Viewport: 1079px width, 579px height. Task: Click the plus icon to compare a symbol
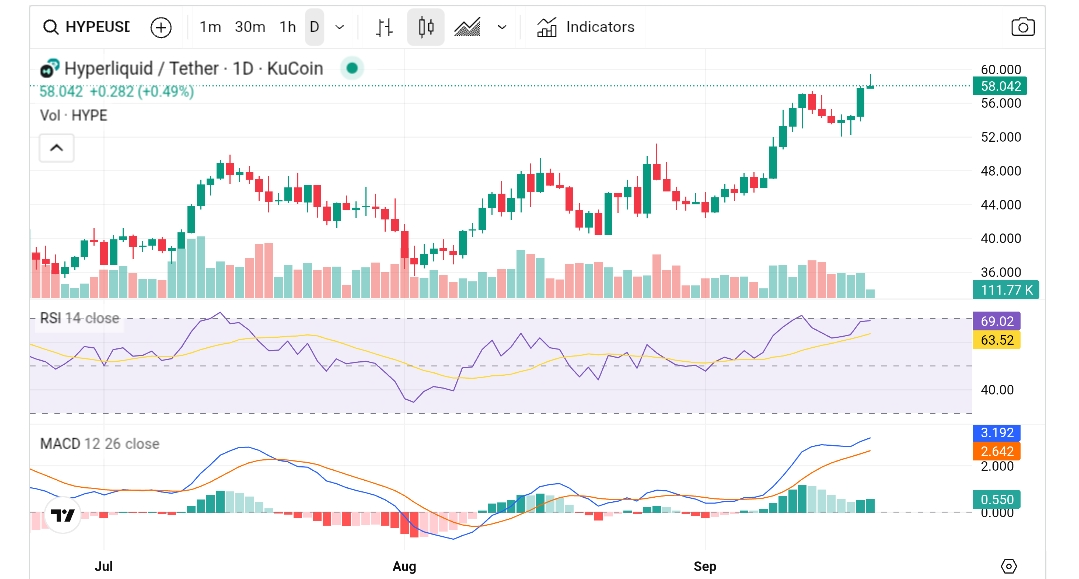(x=160, y=27)
